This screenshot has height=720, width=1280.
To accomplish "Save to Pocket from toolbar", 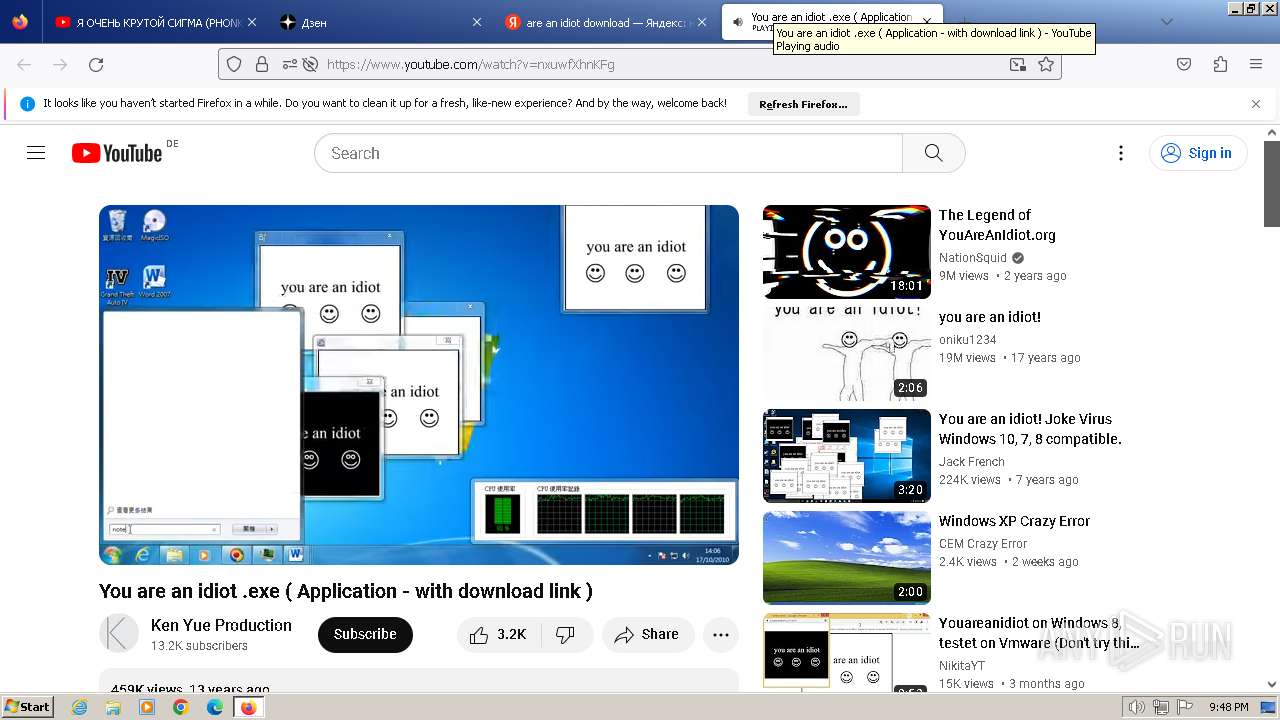I will [1184, 64].
